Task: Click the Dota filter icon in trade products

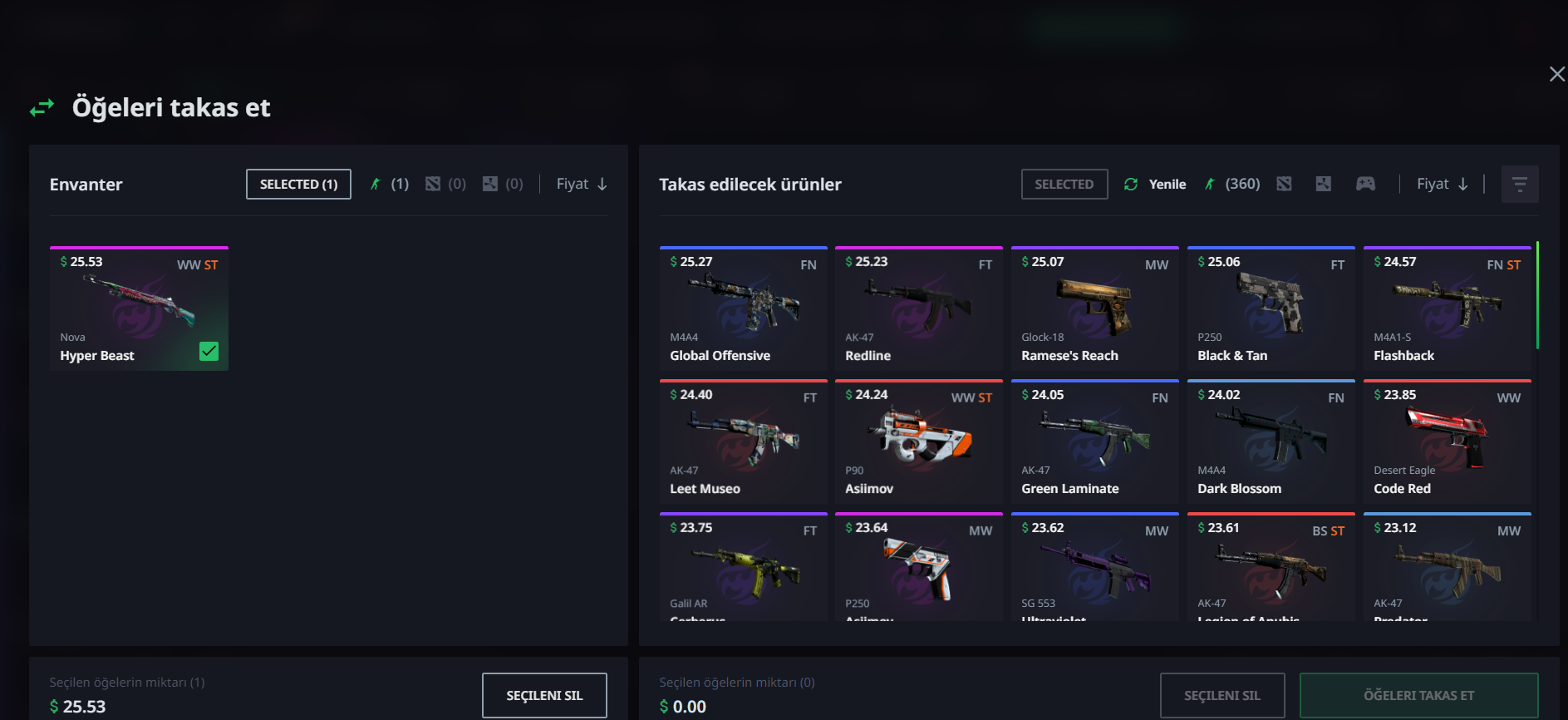Action: (x=1285, y=184)
